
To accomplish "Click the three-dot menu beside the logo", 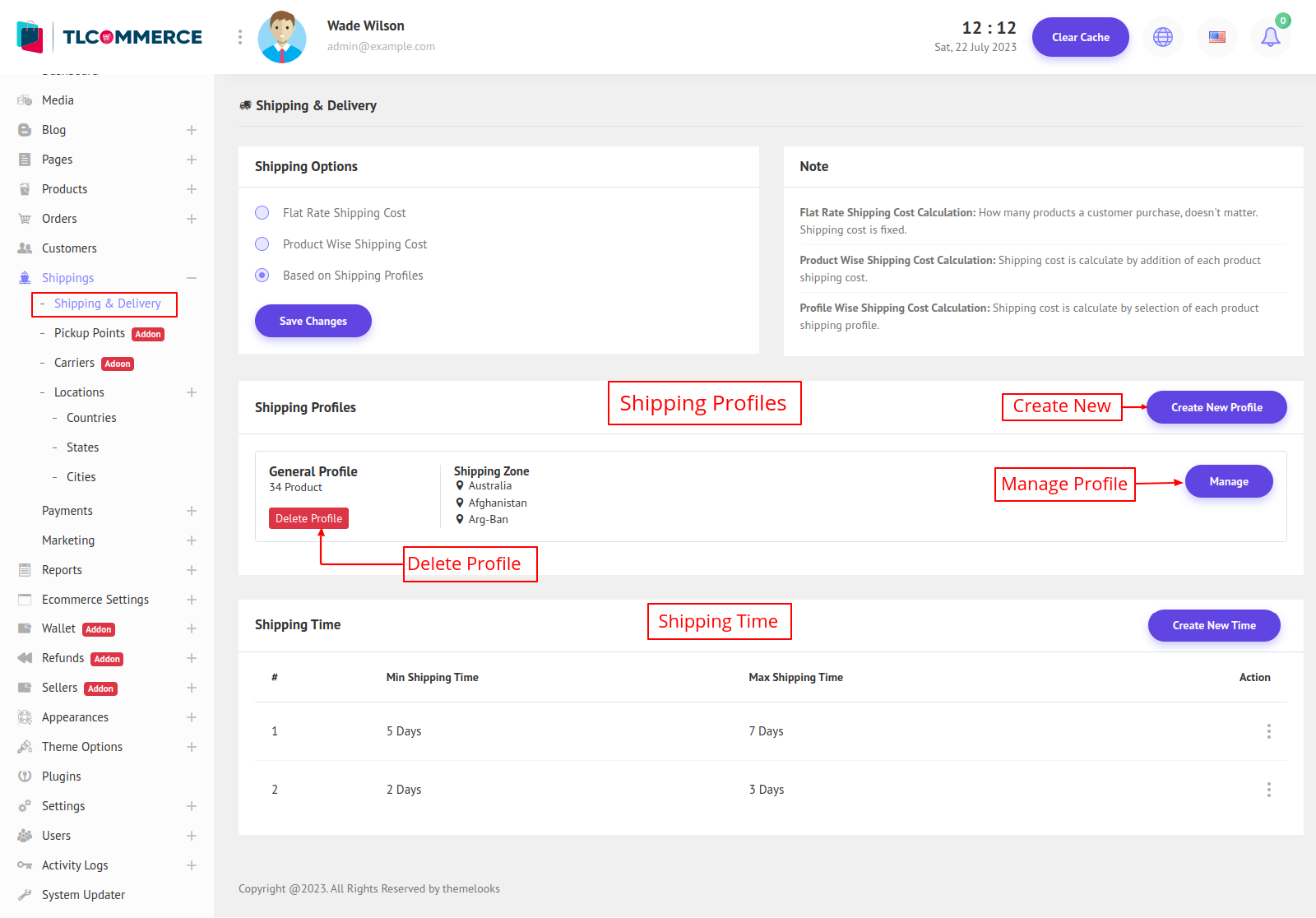I will [240, 37].
